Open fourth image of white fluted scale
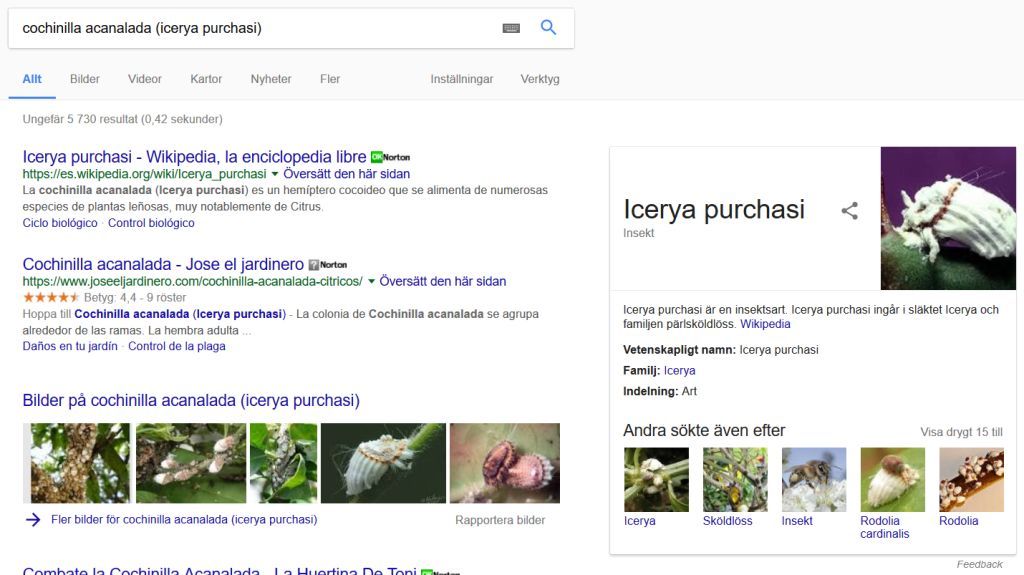The height and width of the screenshot is (575, 1024). (x=383, y=463)
